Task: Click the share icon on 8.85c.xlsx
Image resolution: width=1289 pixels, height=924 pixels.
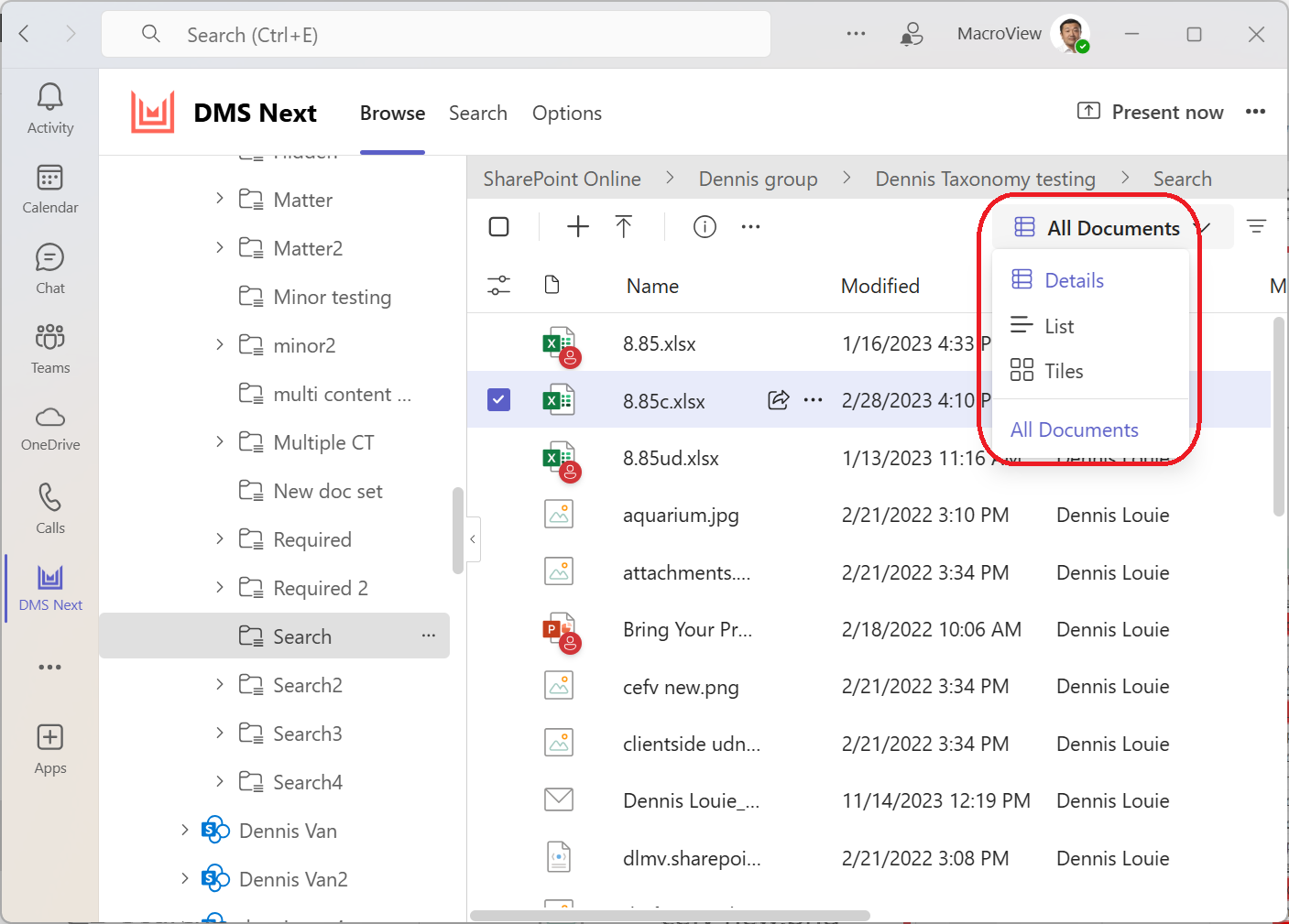Action: click(x=778, y=399)
